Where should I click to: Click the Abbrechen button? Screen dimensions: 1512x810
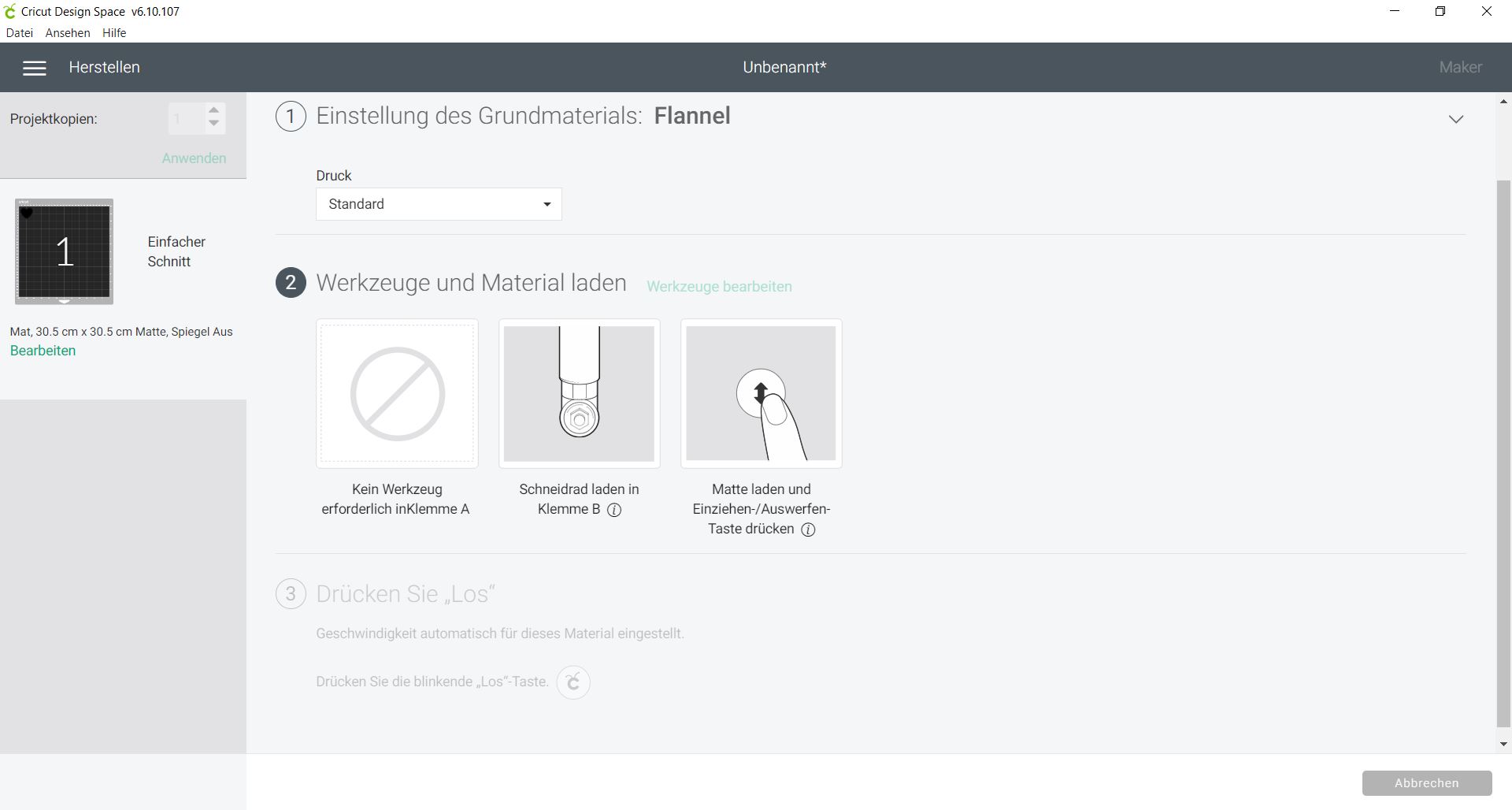1427,783
